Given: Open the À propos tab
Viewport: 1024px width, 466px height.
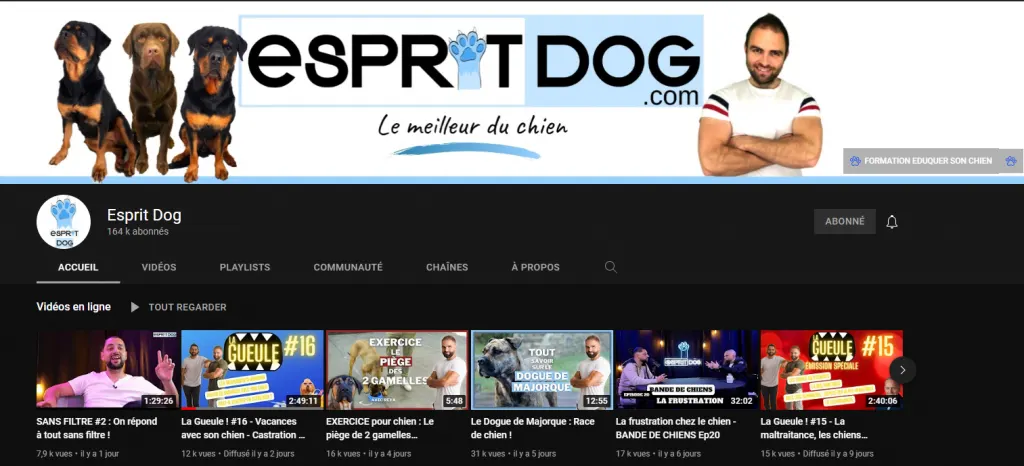Looking at the screenshot, I should (x=536, y=267).
